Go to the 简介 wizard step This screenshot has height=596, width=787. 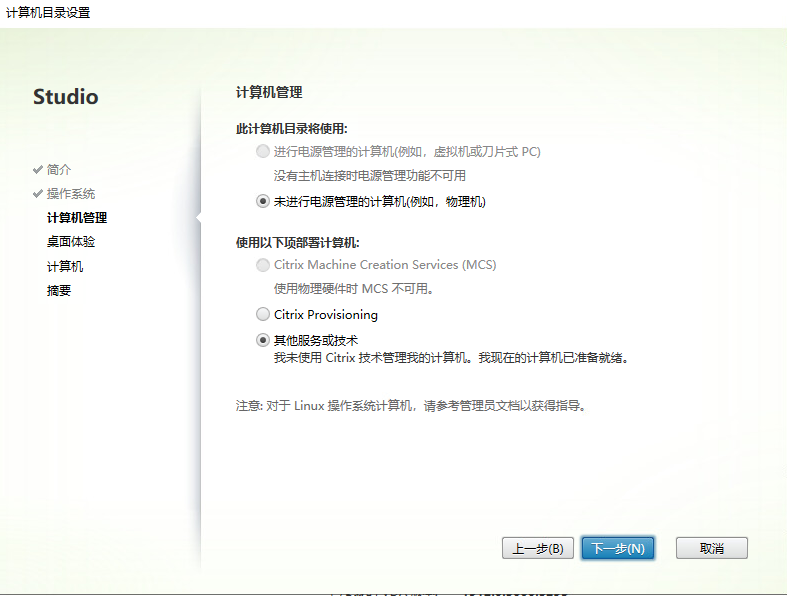point(59,169)
